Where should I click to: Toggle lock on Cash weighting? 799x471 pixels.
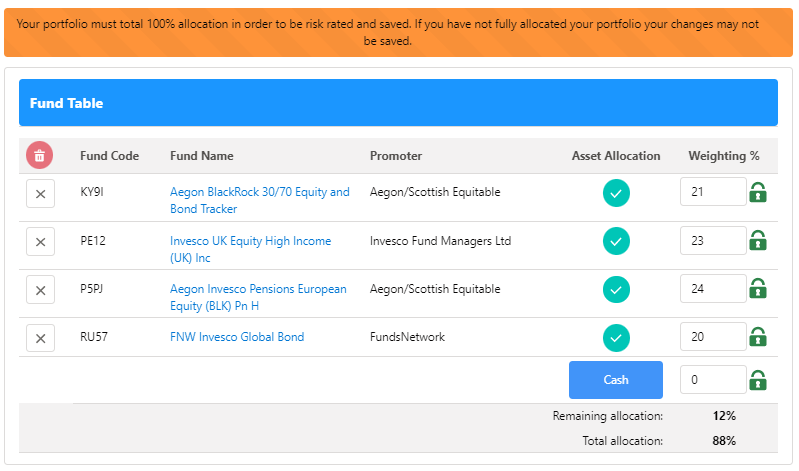click(x=758, y=380)
